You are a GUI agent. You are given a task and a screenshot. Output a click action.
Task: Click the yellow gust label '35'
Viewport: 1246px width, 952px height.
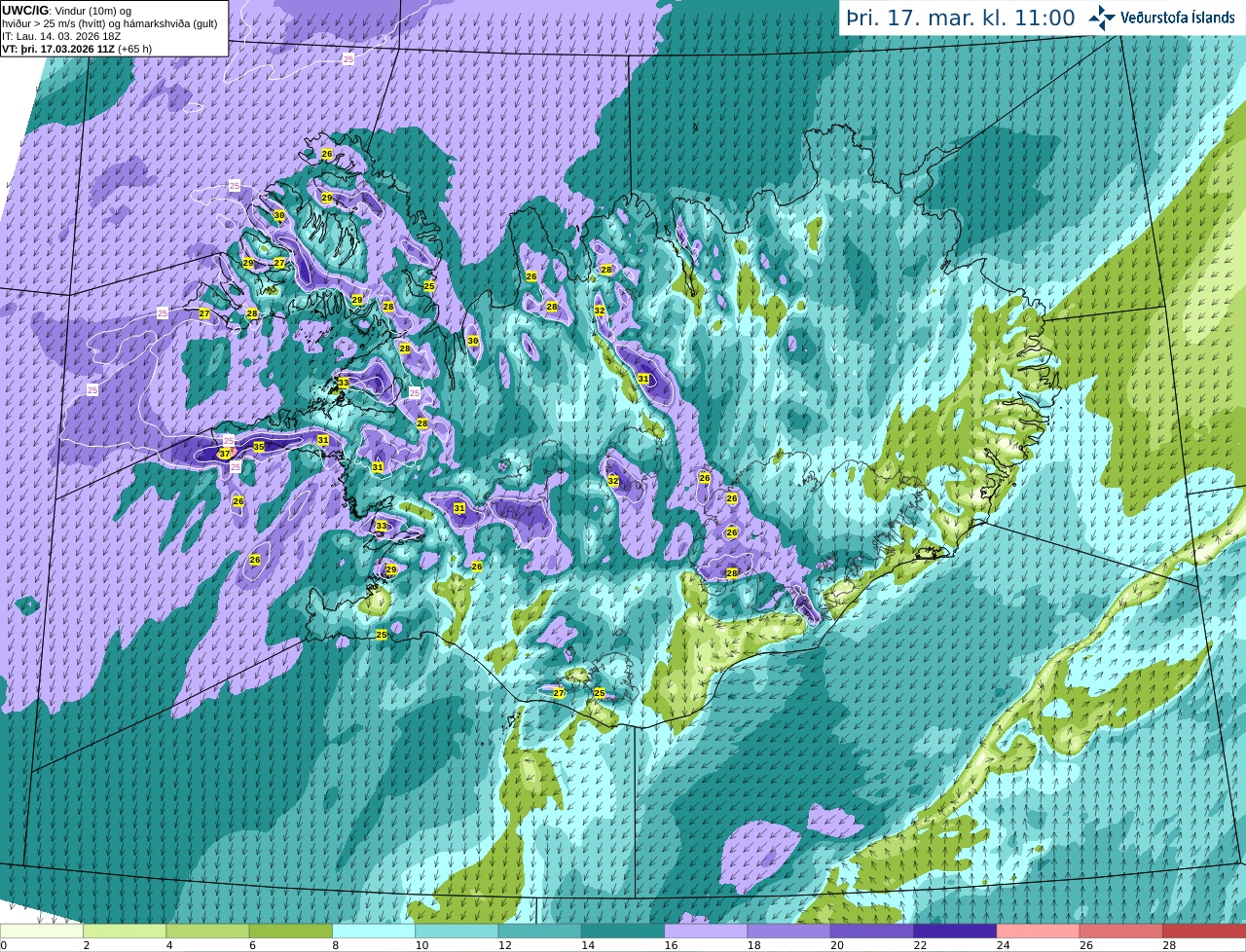tap(259, 447)
